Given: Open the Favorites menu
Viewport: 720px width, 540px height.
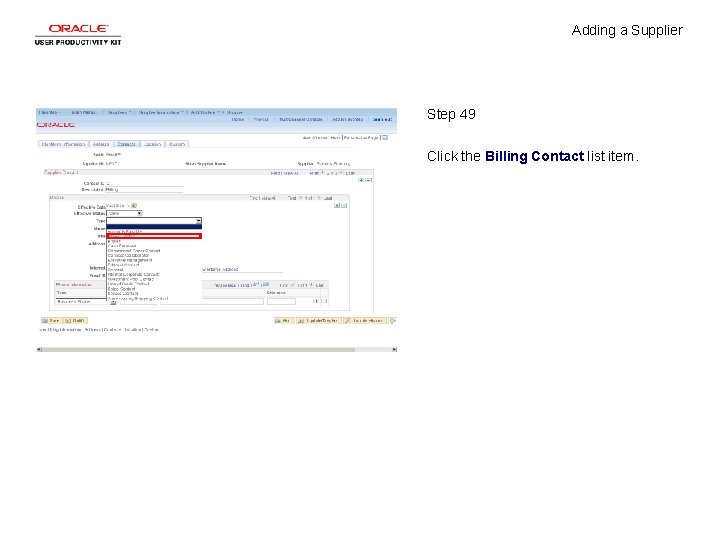Looking at the screenshot, I should [49, 112].
